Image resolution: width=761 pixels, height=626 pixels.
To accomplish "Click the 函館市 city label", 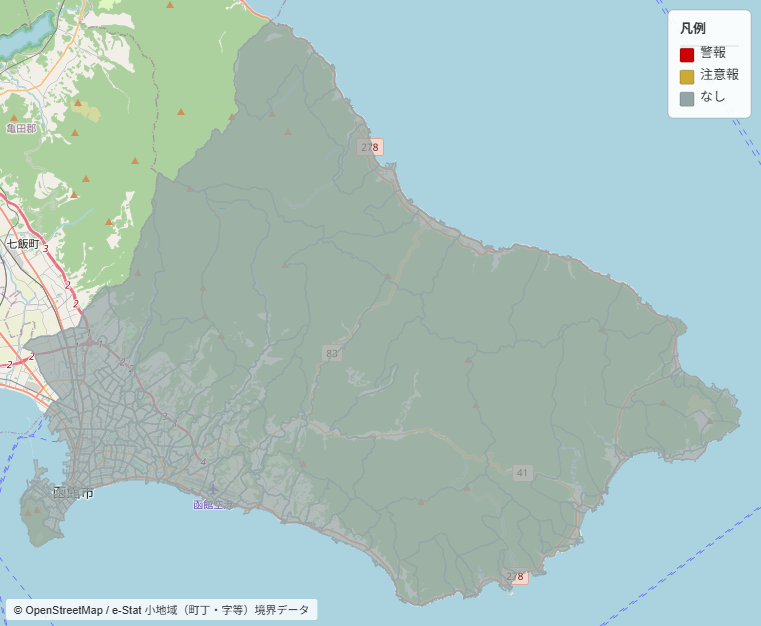I will 74,493.
